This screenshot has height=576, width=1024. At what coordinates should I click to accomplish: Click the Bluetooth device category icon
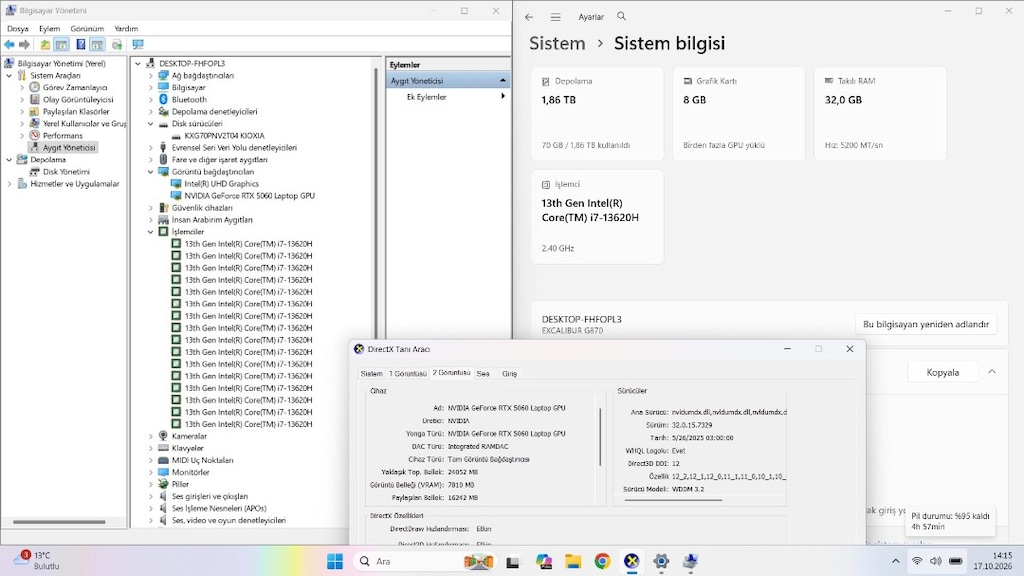click(163, 99)
